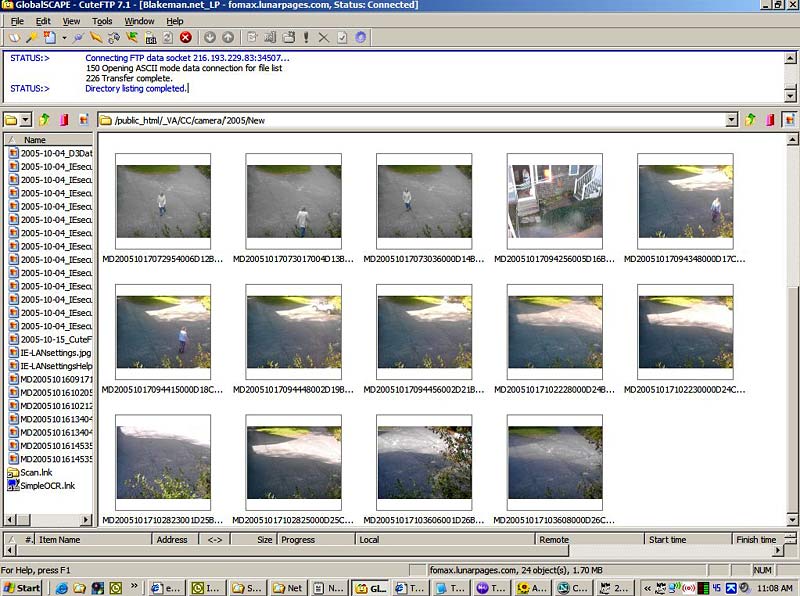Click the Execute exclamation mark icon

(x=306, y=37)
